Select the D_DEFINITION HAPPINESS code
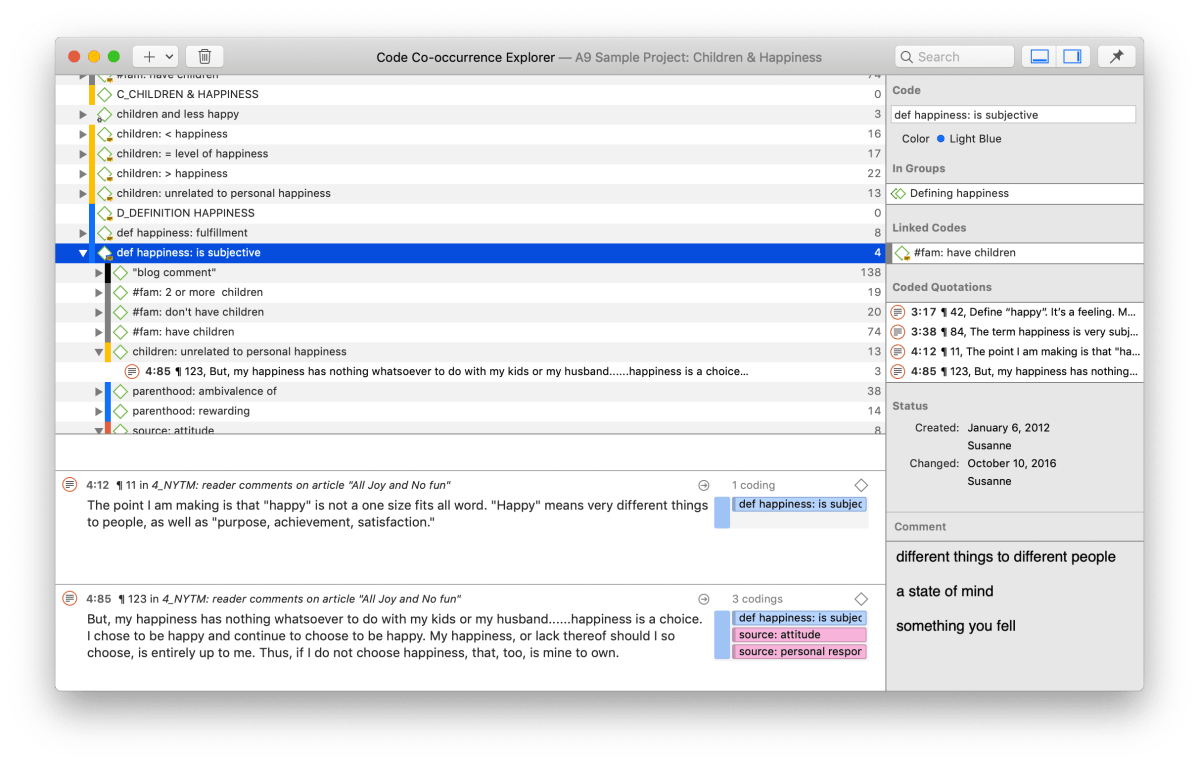 (x=470, y=213)
